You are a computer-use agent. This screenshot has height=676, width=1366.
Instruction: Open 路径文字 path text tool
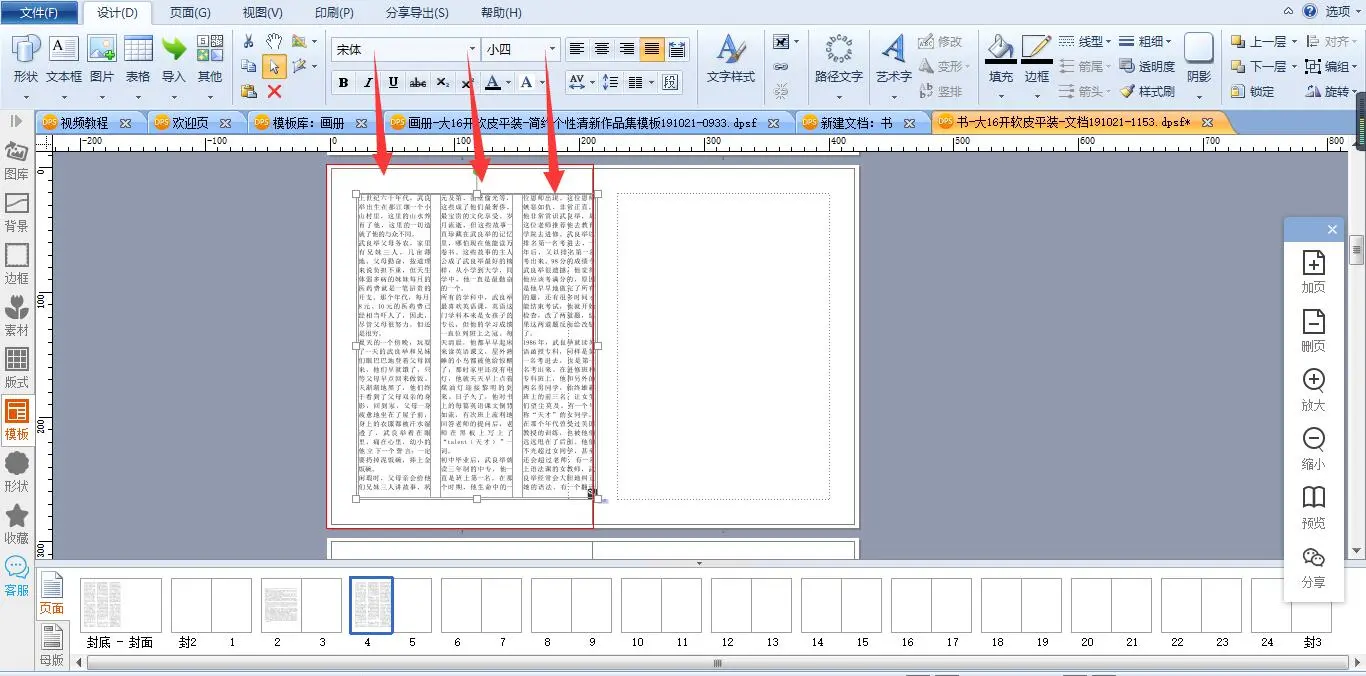pos(838,58)
